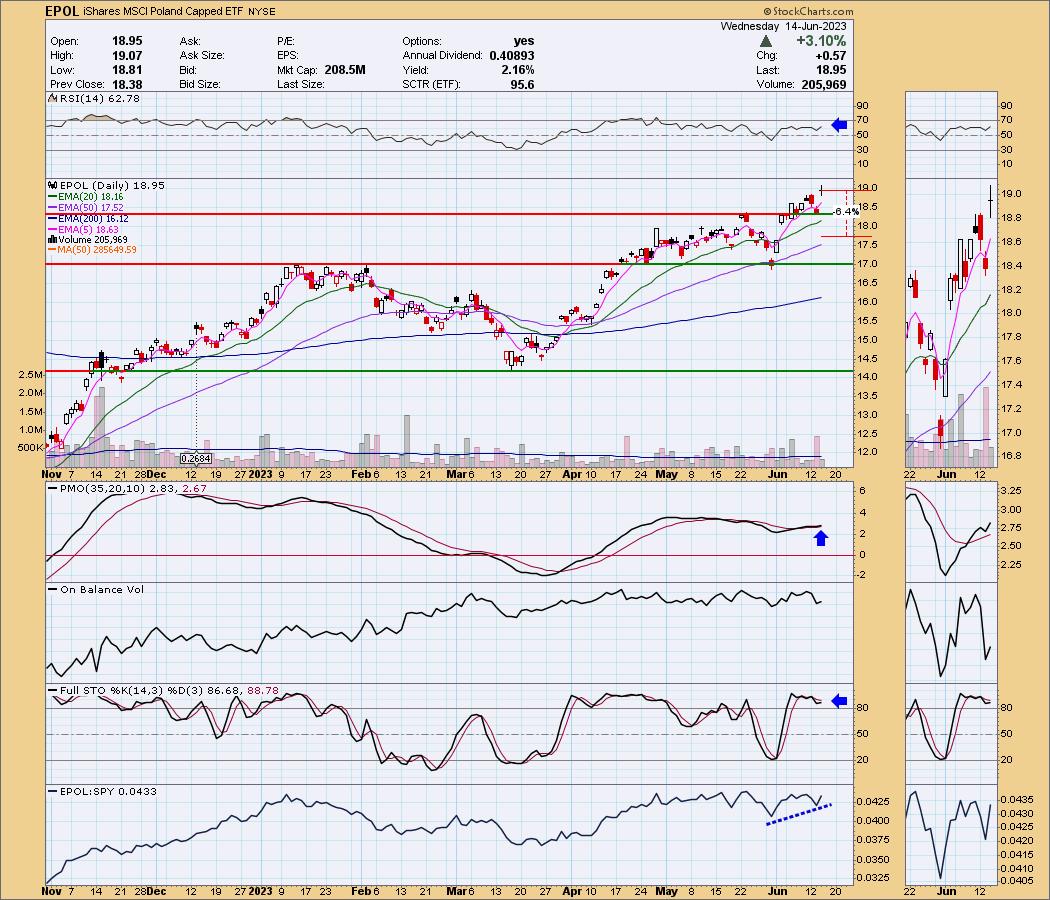Select the SCTR (ETF) 95.6 value
This screenshot has height=900, width=1050.
522,84
